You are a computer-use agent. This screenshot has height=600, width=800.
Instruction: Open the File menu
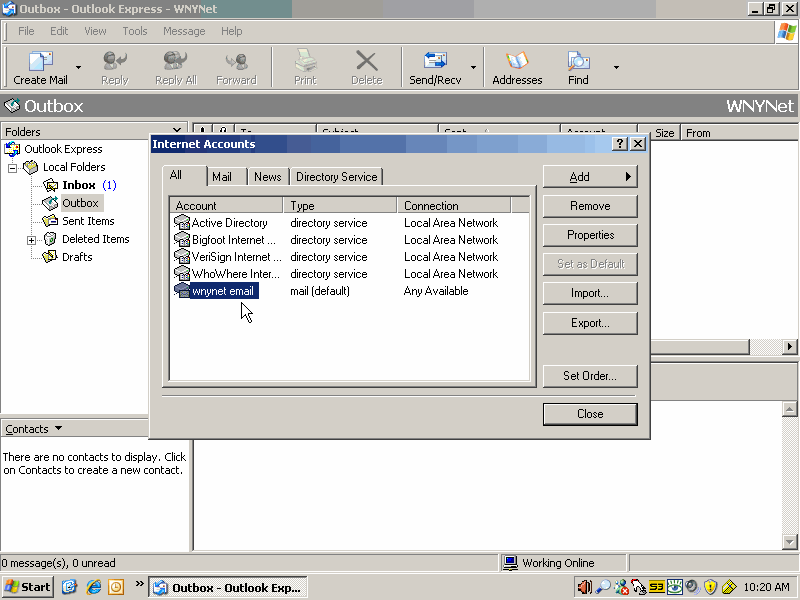(x=26, y=31)
